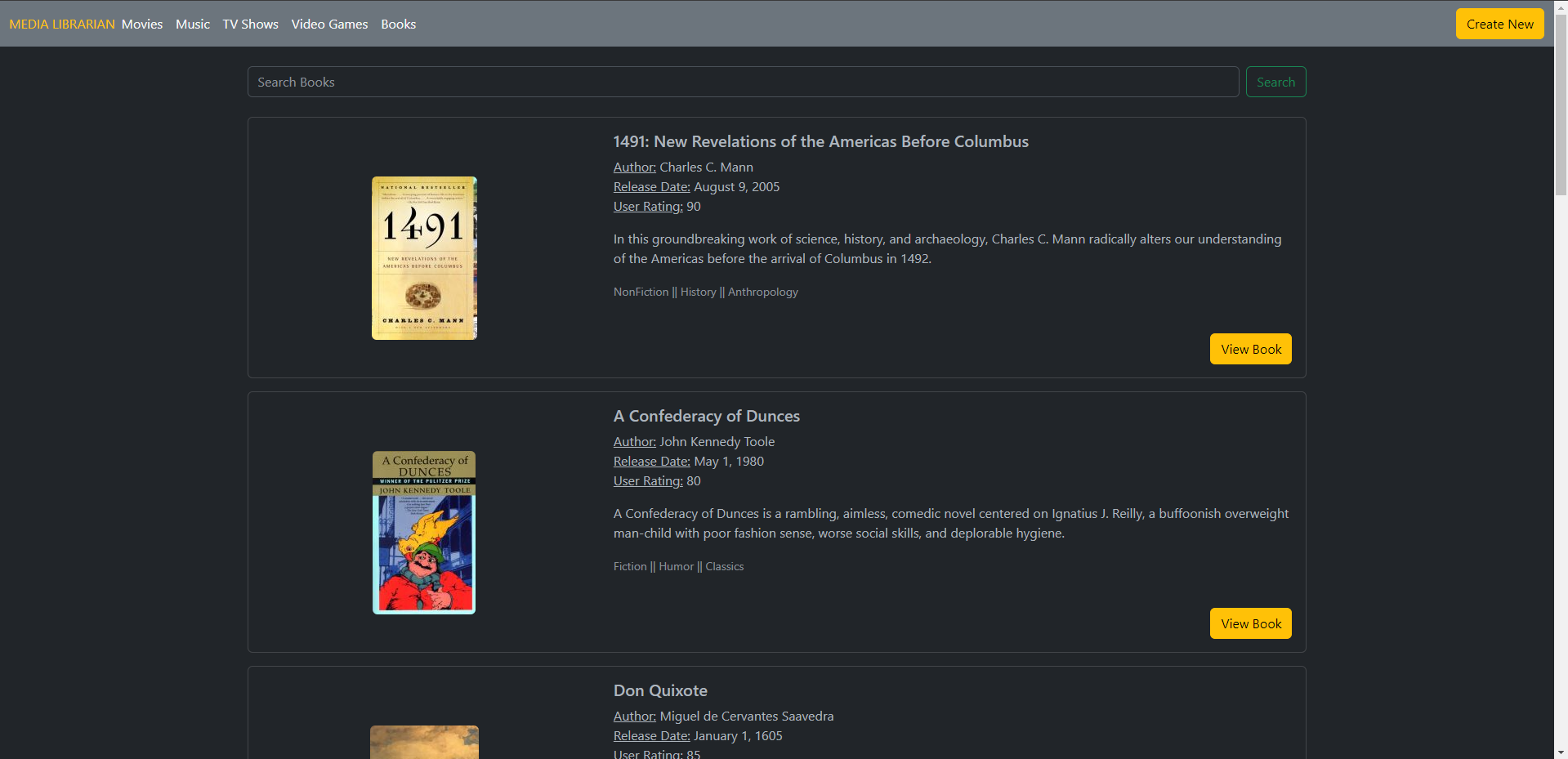Open the NonFiction genre link

[641, 292]
